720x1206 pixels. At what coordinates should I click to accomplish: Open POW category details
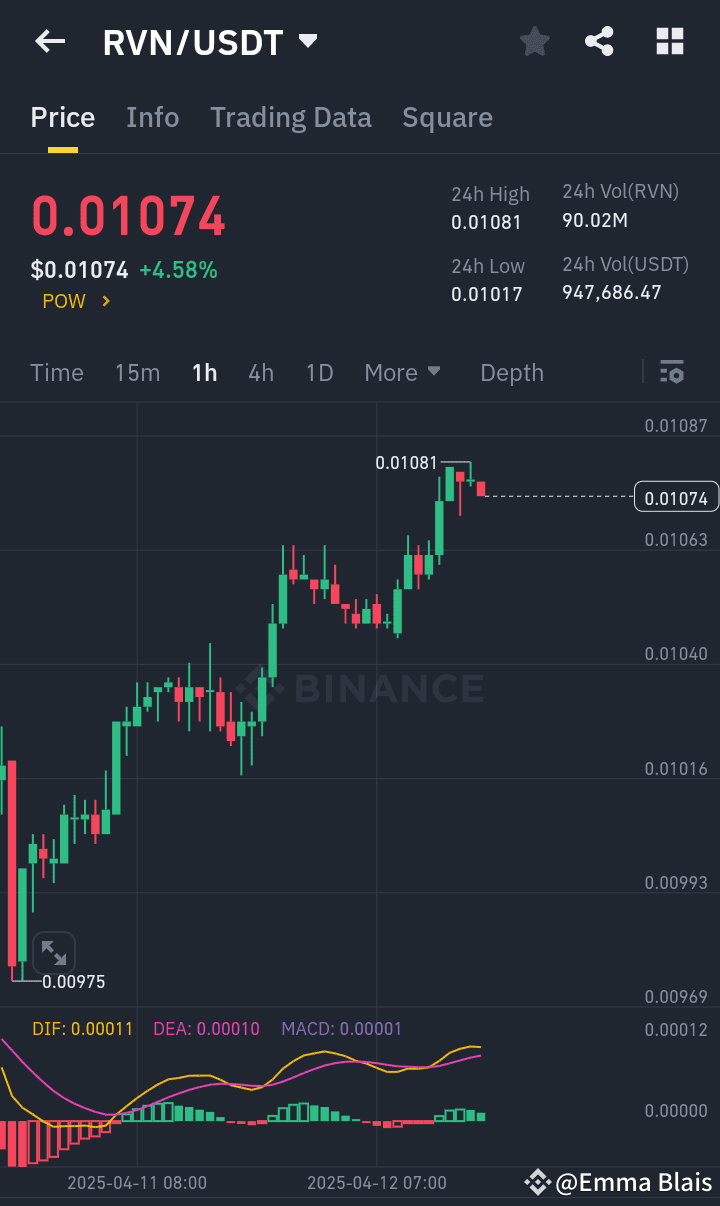tap(76, 300)
